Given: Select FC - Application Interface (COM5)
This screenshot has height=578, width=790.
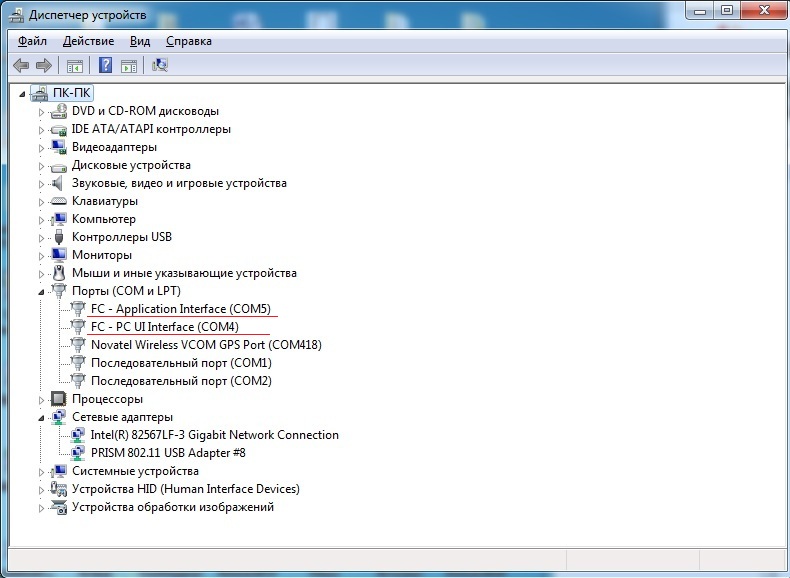Looking at the screenshot, I should click(x=181, y=309).
